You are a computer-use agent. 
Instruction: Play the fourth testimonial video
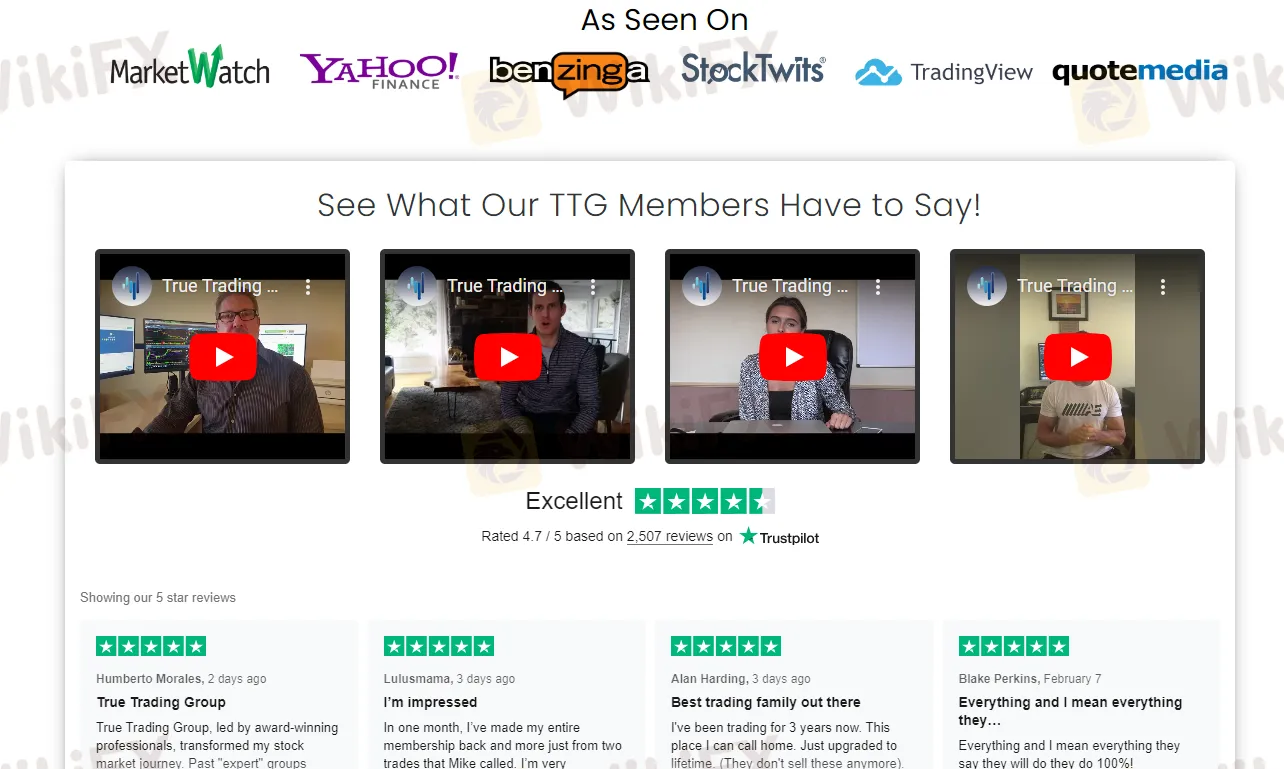1077,357
